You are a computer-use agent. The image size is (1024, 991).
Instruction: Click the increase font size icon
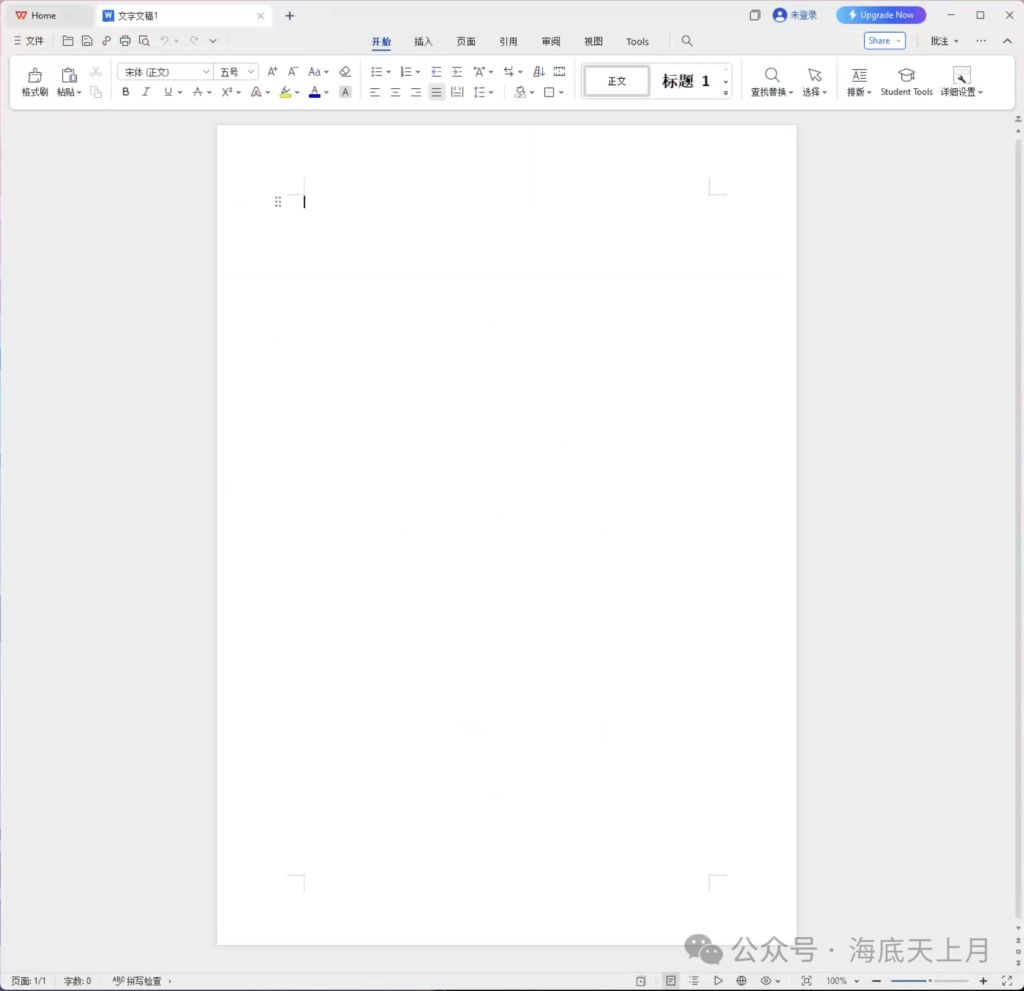point(272,72)
